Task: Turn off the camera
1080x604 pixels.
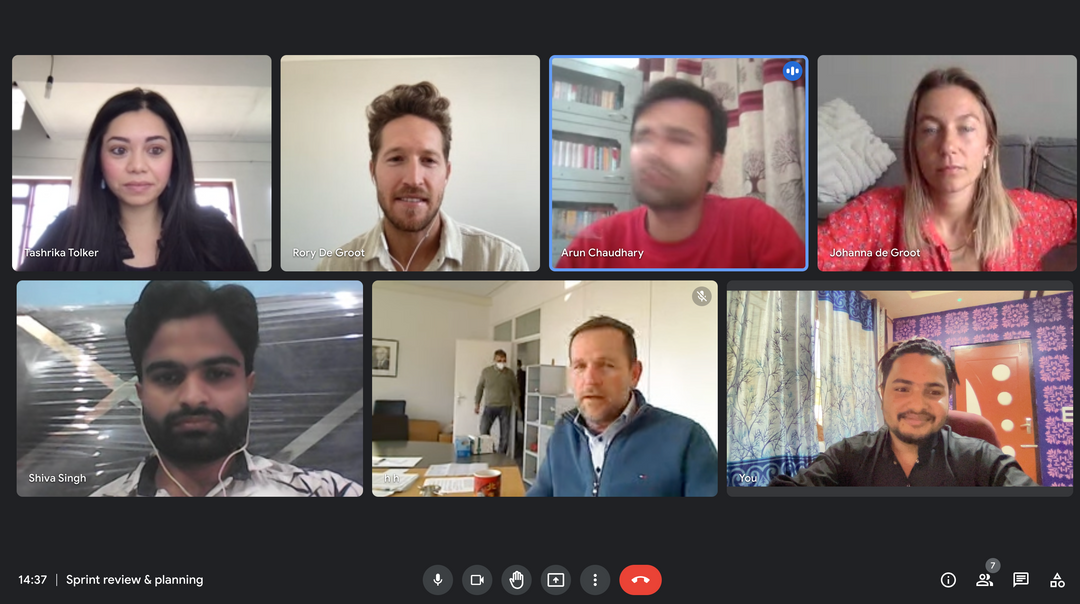Action: (477, 580)
